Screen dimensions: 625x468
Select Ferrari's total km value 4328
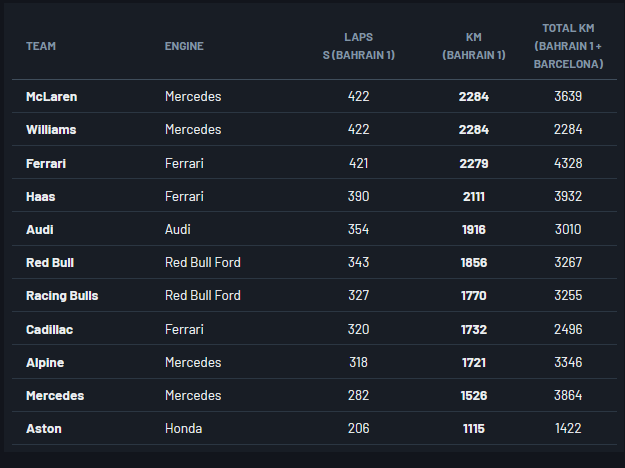(x=568, y=163)
